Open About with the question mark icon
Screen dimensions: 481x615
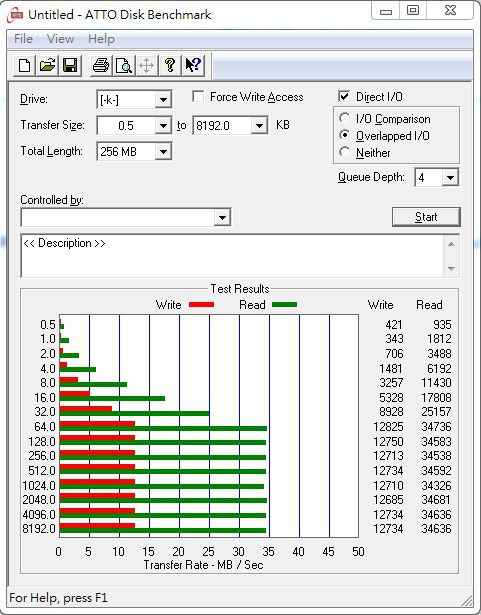169,65
